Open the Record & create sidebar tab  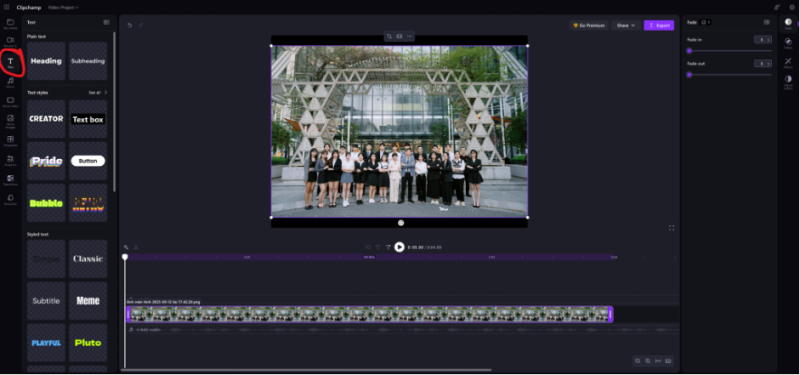(x=10, y=42)
